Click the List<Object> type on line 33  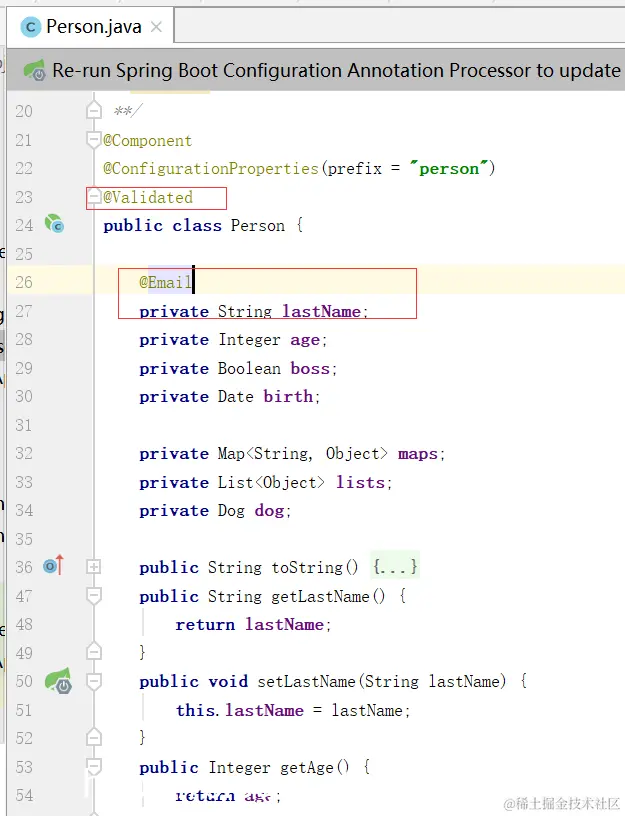coord(271,482)
